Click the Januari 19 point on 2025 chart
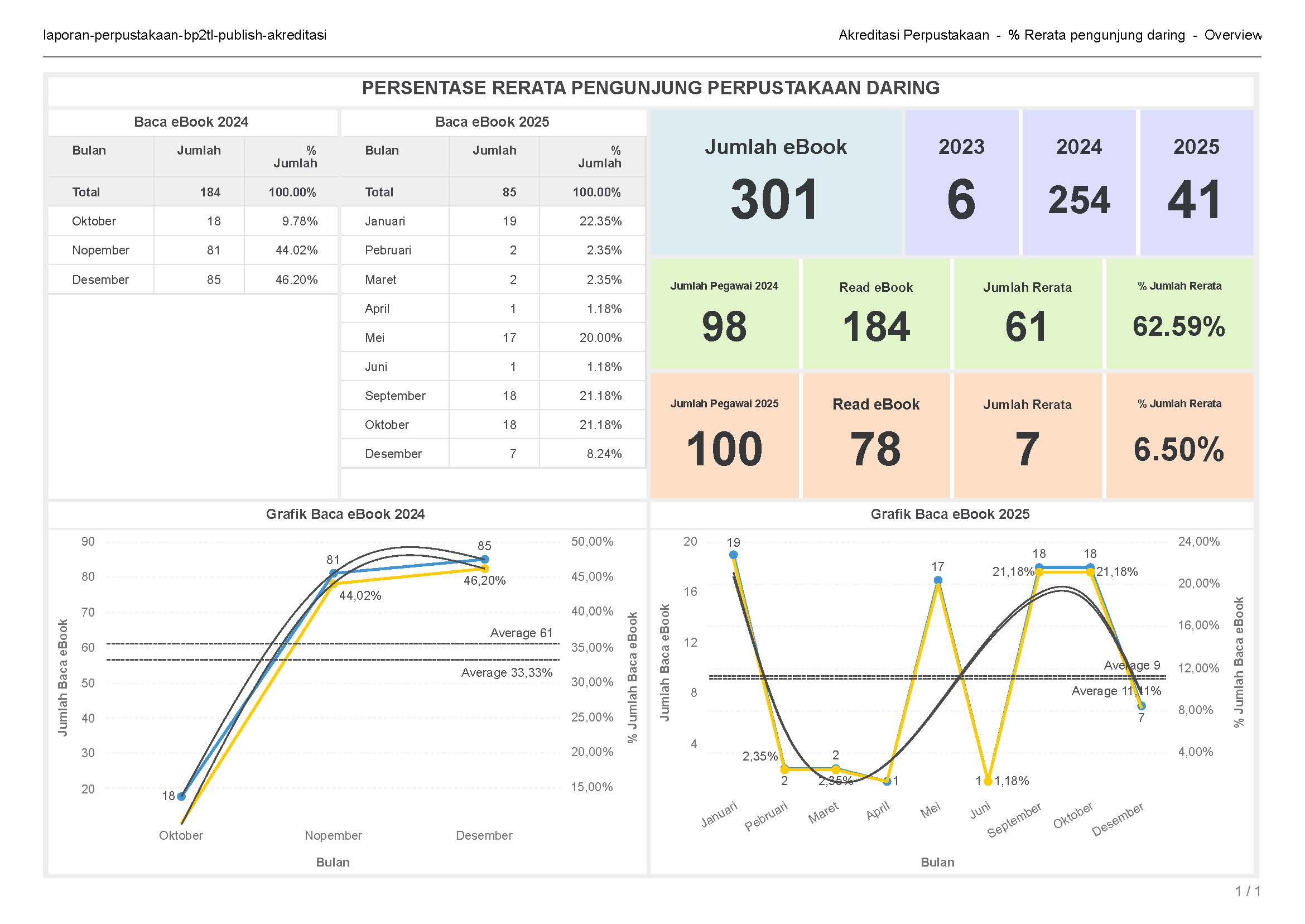Viewport: 1305px width, 924px height. (733, 555)
